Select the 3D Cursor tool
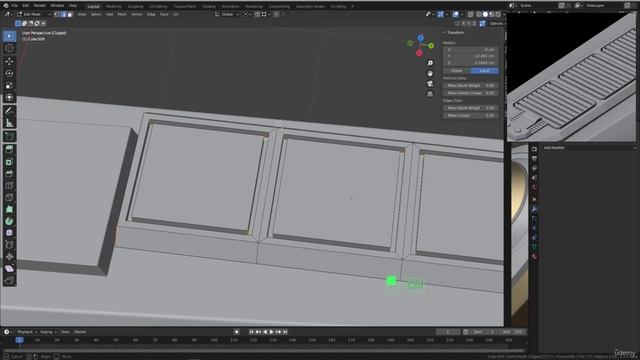 (x=9, y=48)
